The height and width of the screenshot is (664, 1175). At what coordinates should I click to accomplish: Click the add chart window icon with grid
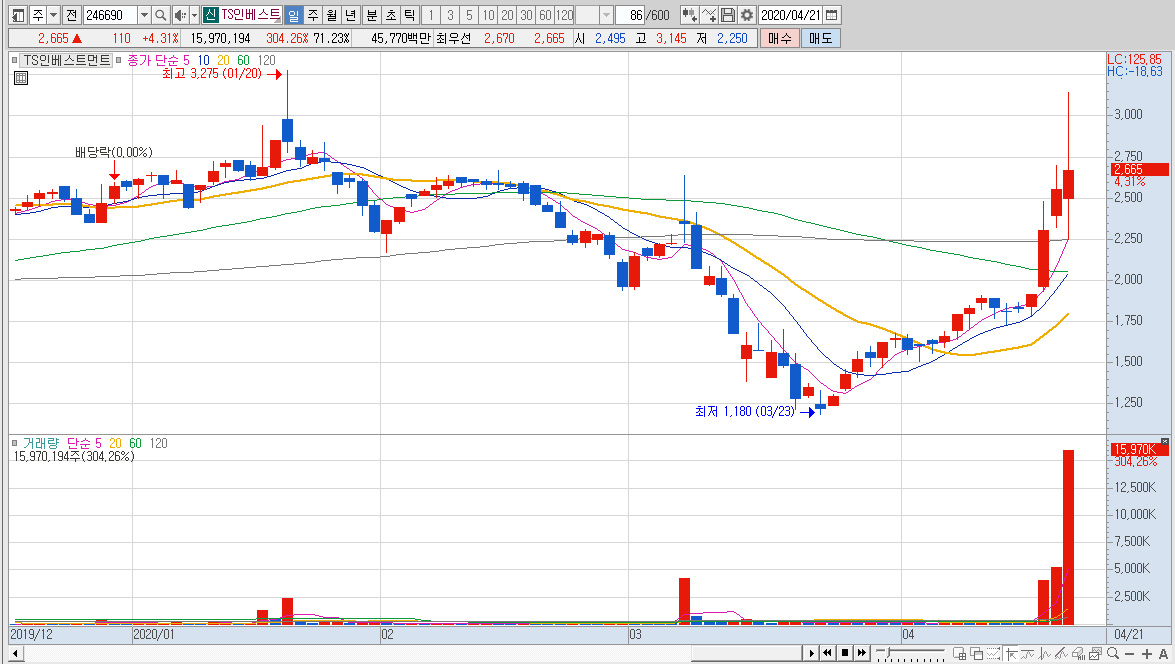(959, 654)
